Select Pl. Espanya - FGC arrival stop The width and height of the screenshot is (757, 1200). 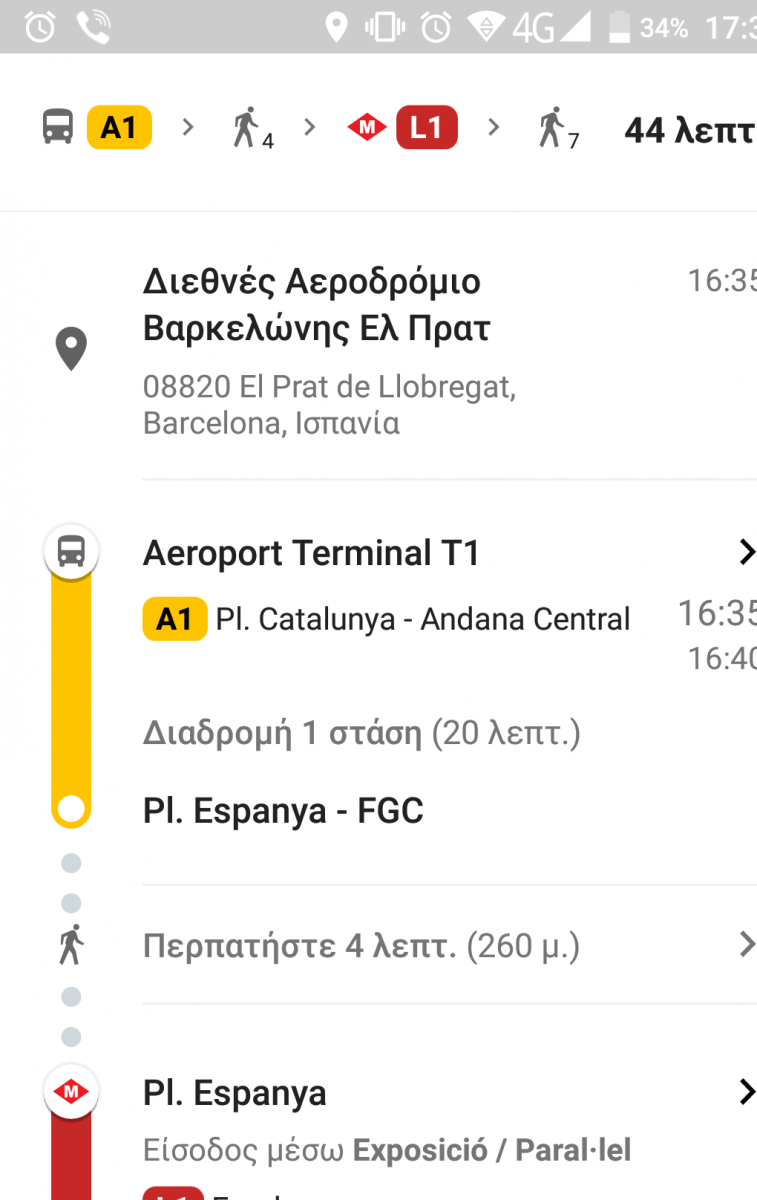pyautogui.click(x=283, y=811)
